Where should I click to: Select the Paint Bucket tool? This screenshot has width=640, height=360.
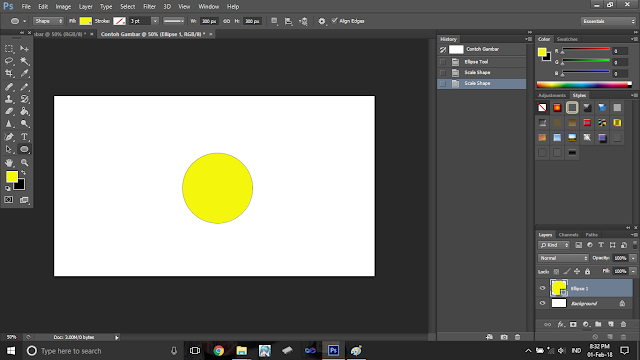24,111
